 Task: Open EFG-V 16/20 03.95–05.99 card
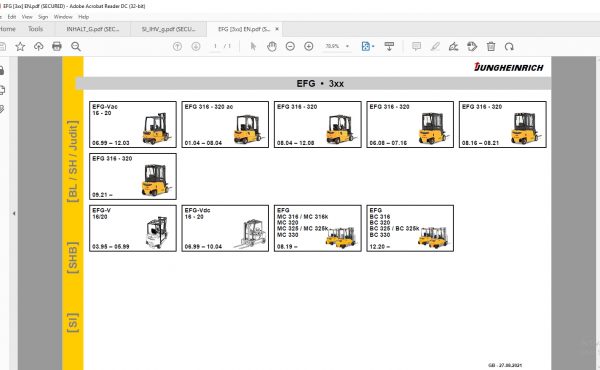click(133, 228)
